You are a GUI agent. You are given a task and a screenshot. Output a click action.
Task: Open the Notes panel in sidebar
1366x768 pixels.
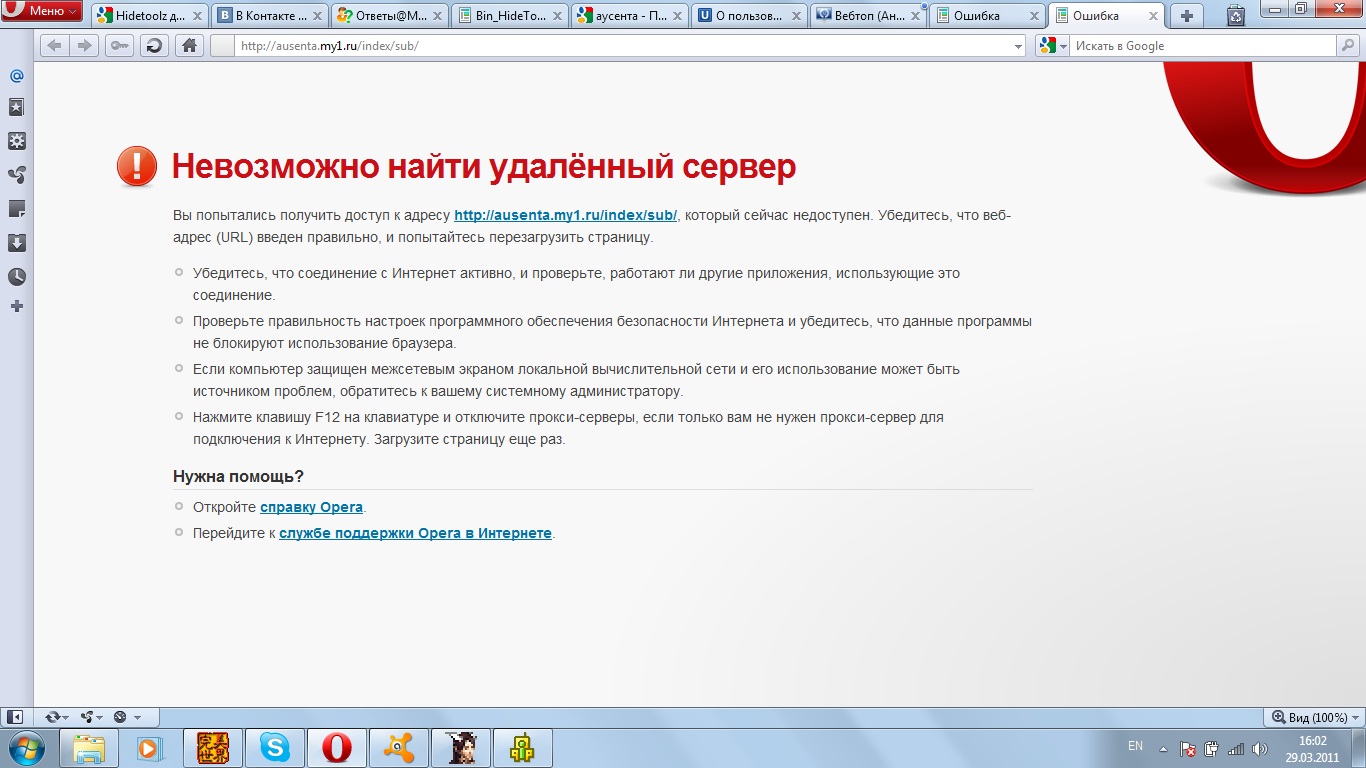[x=16, y=209]
